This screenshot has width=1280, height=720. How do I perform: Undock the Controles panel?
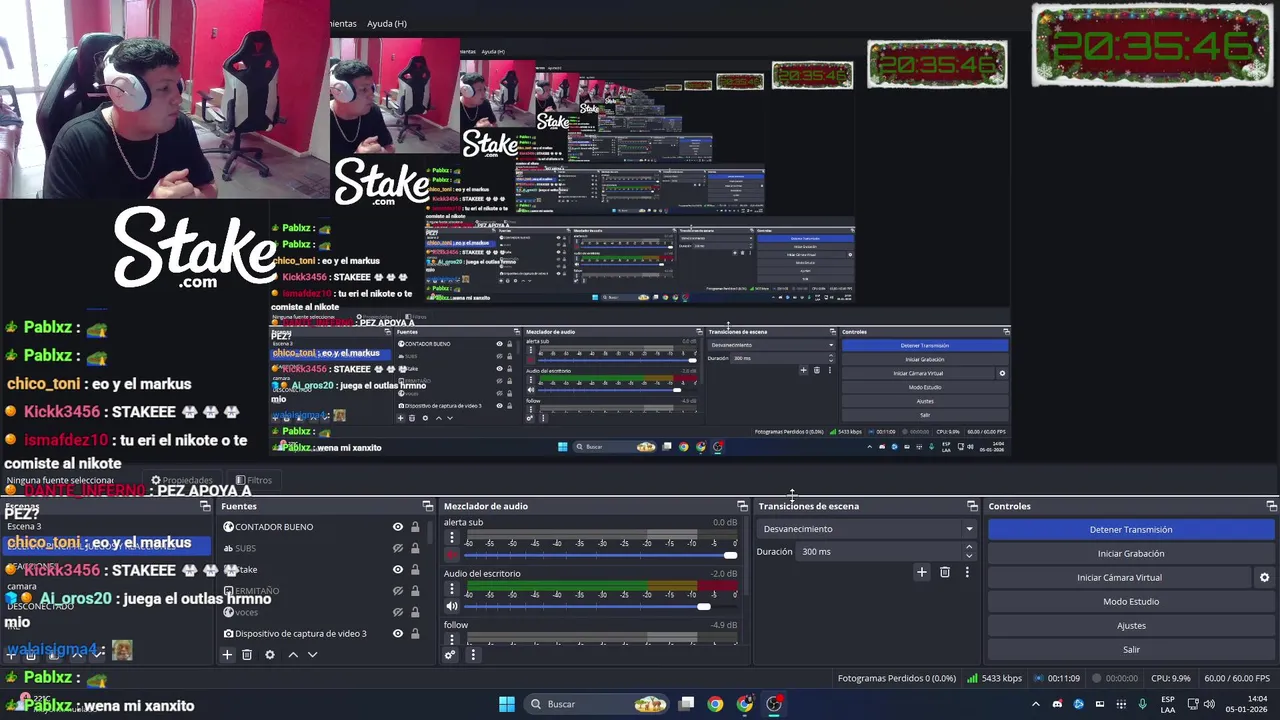1271,506
